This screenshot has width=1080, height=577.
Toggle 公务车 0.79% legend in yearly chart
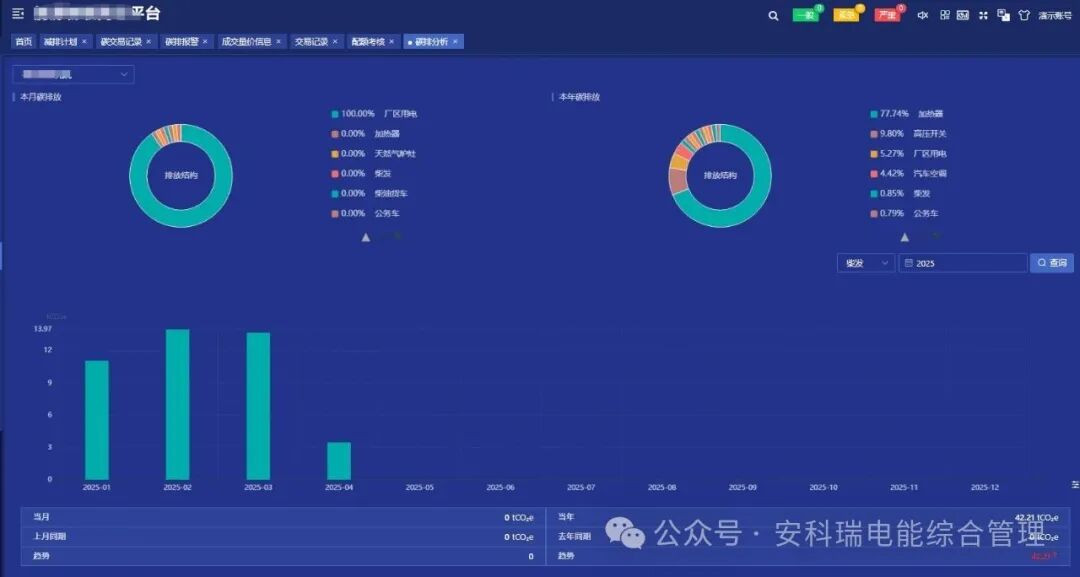click(905, 213)
